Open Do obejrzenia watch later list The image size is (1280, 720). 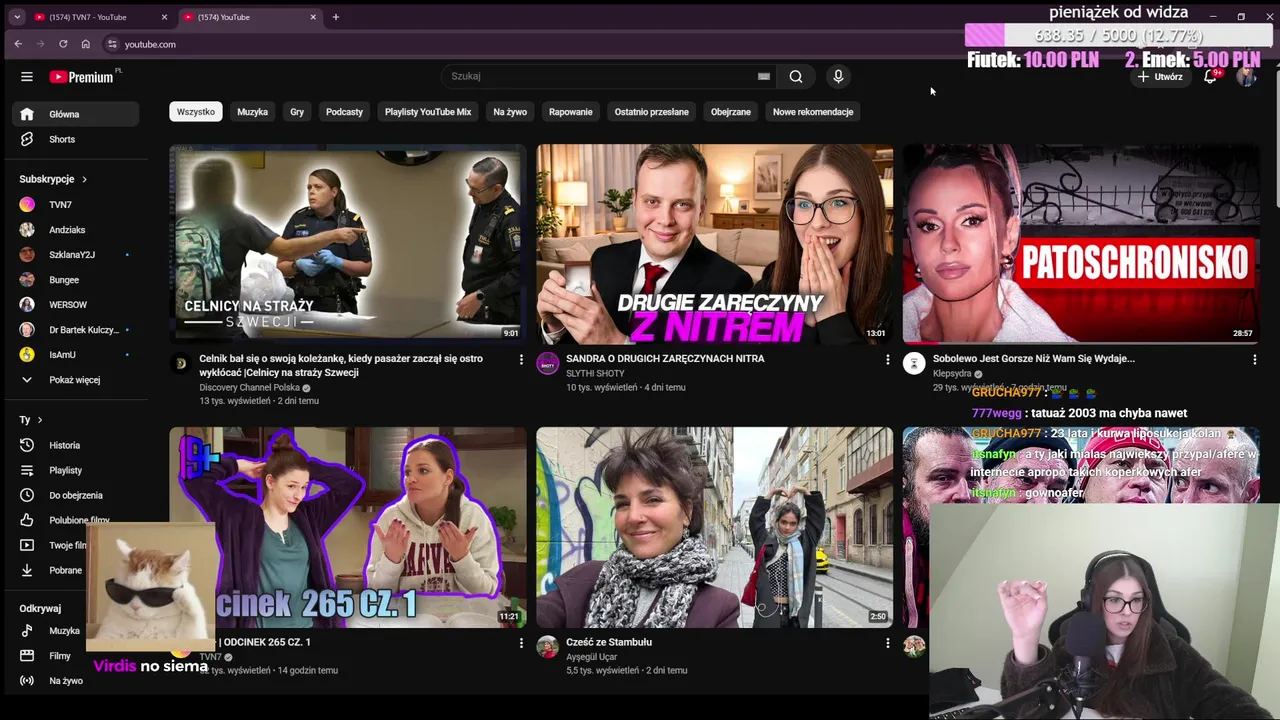(x=75, y=495)
